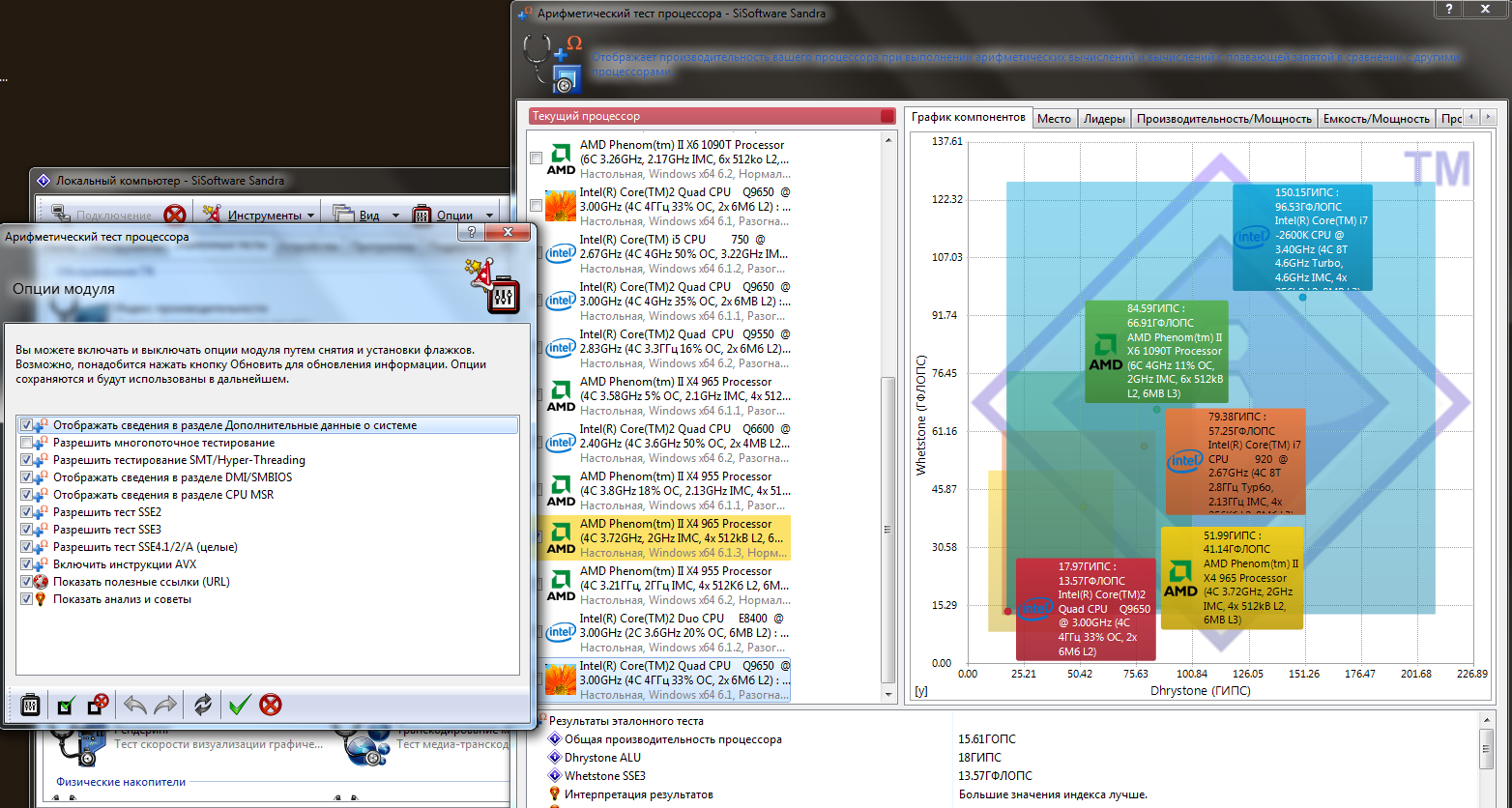Switch to Лидеры tab

[1104, 118]
